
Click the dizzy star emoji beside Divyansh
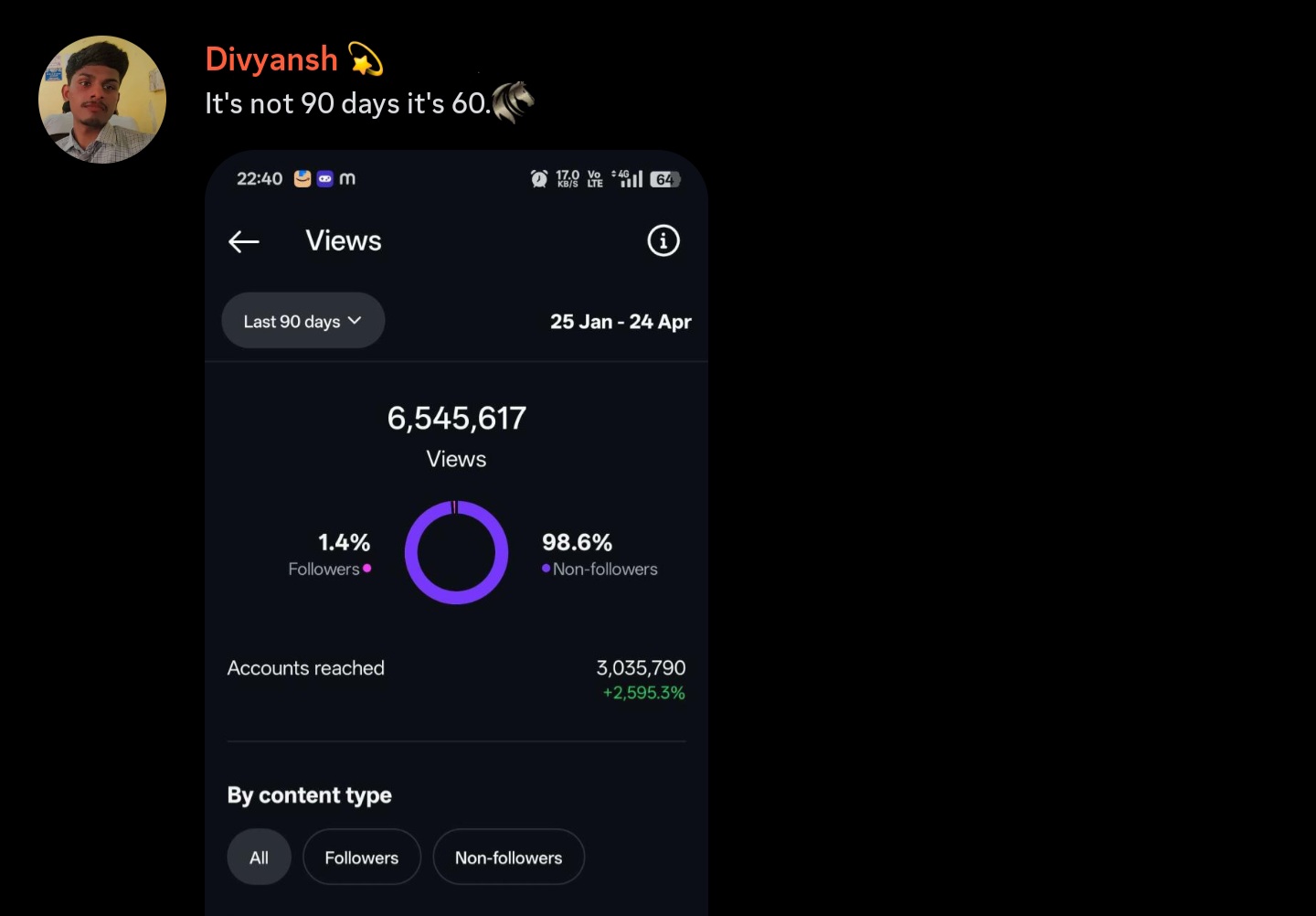366,59
